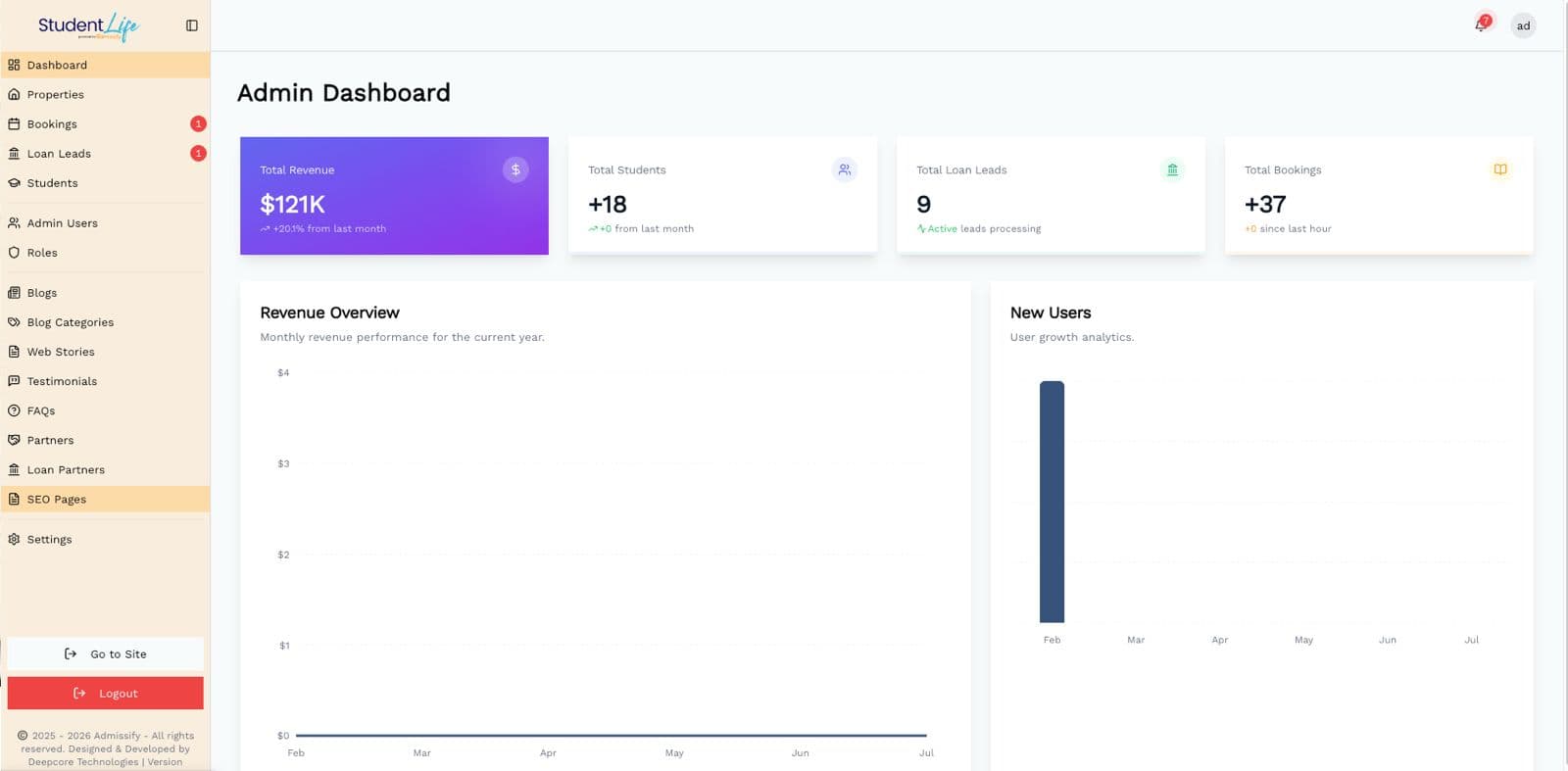This screenshot has height=771, width=1568.
Task: Click the Testimonials chat bubble icon
Action: pos(14,380)
